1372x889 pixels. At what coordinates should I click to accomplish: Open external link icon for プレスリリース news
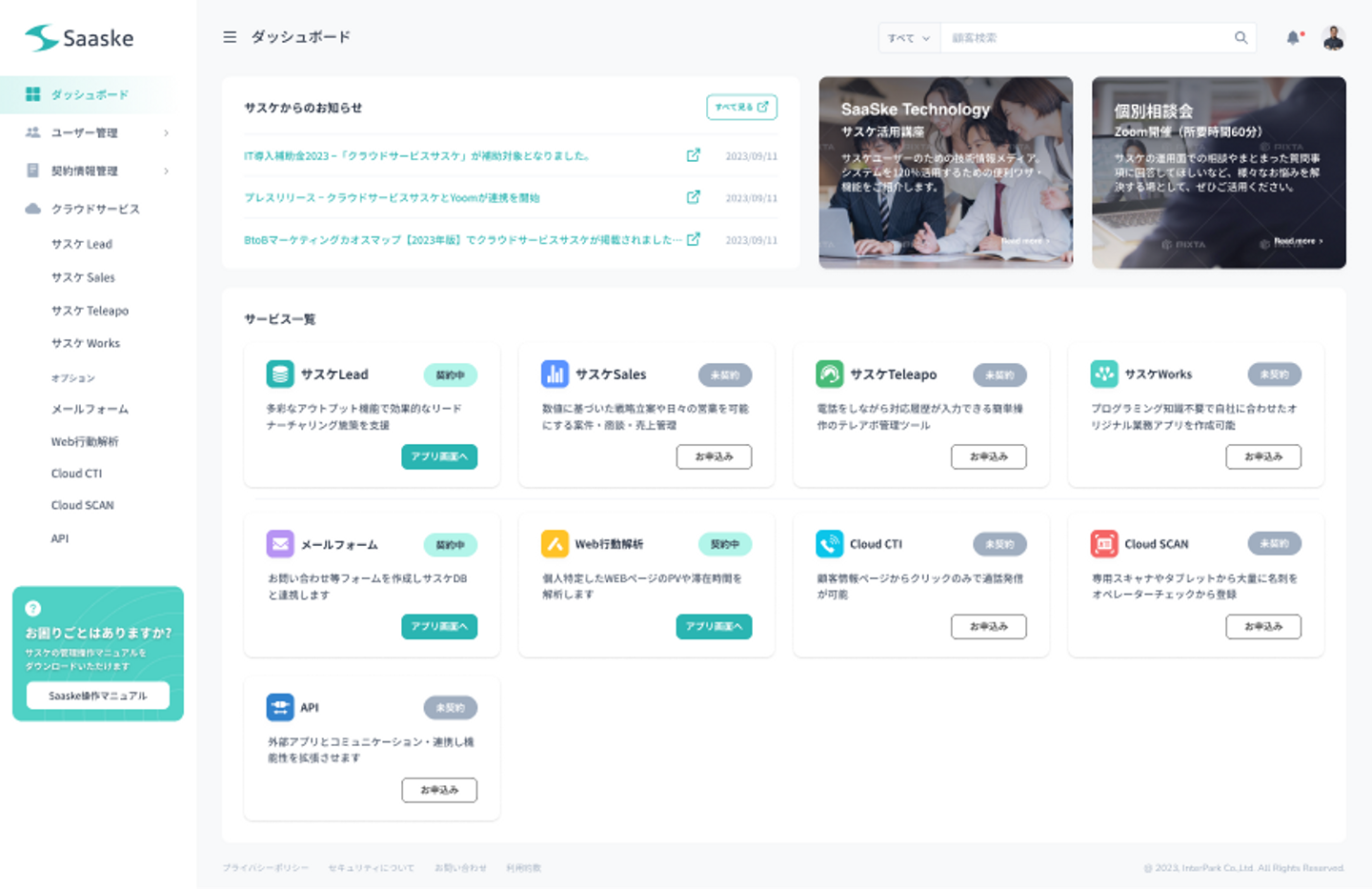point(694,197)
